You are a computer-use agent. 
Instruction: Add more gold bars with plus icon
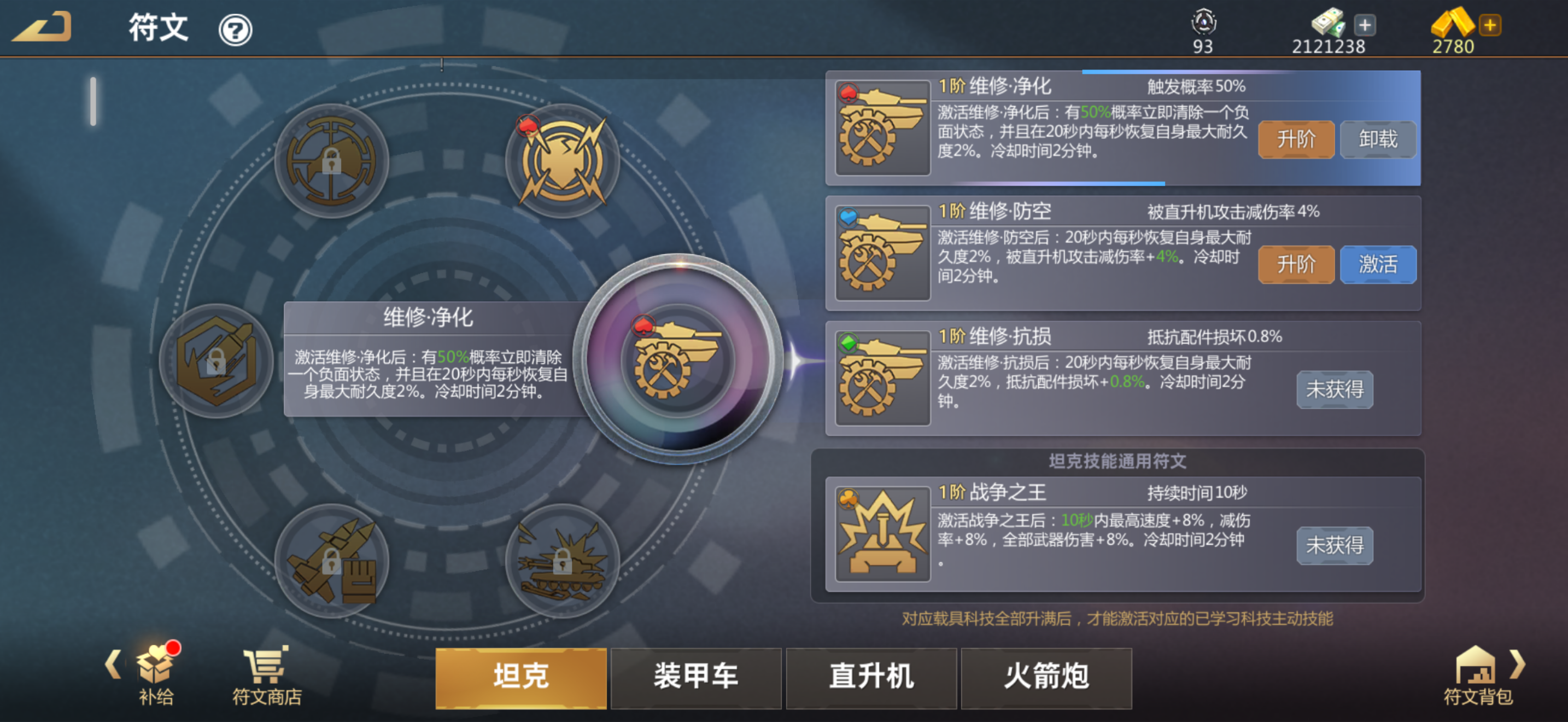point(1490,26)
